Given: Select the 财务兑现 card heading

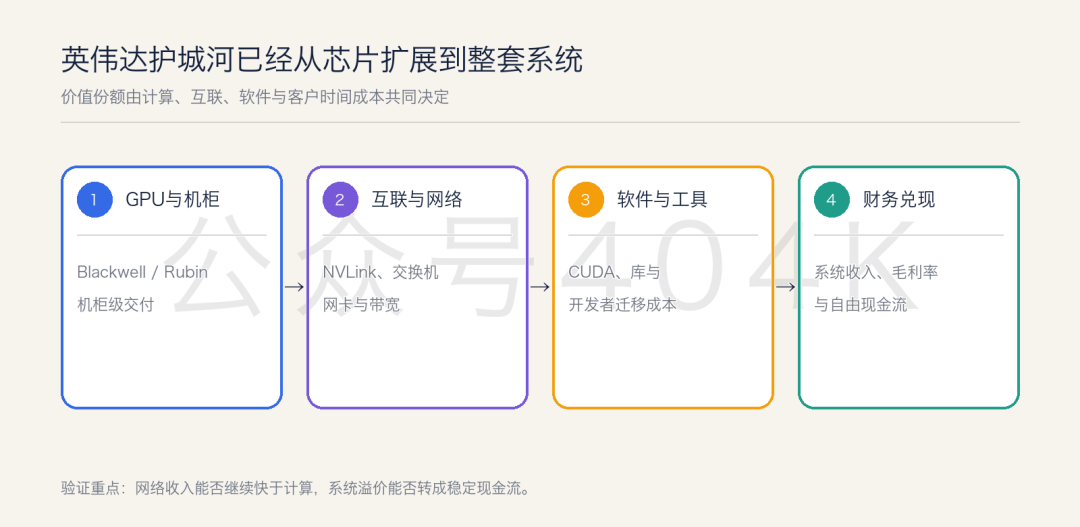Looking at the screenshot, I should (899, 200).
